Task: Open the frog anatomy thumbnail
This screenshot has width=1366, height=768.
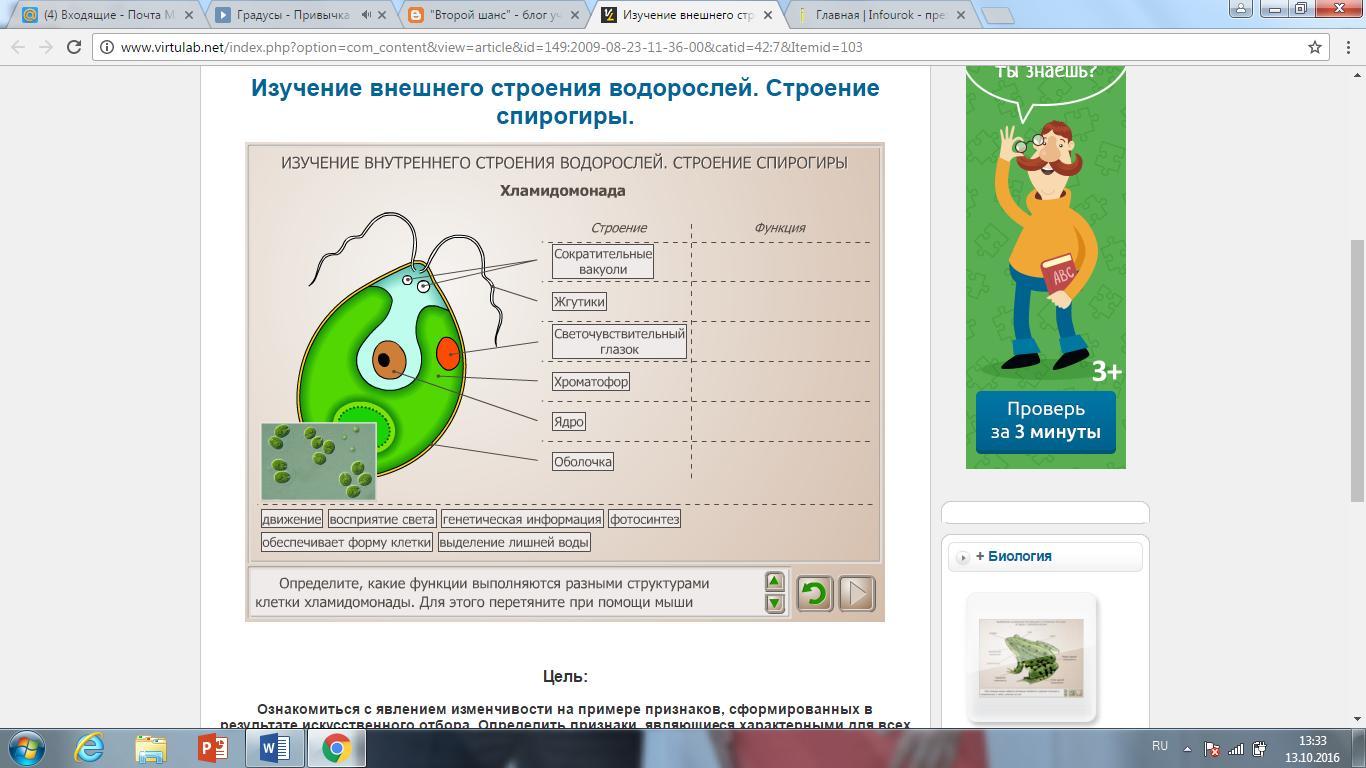Action: [x=1030, y=657]
